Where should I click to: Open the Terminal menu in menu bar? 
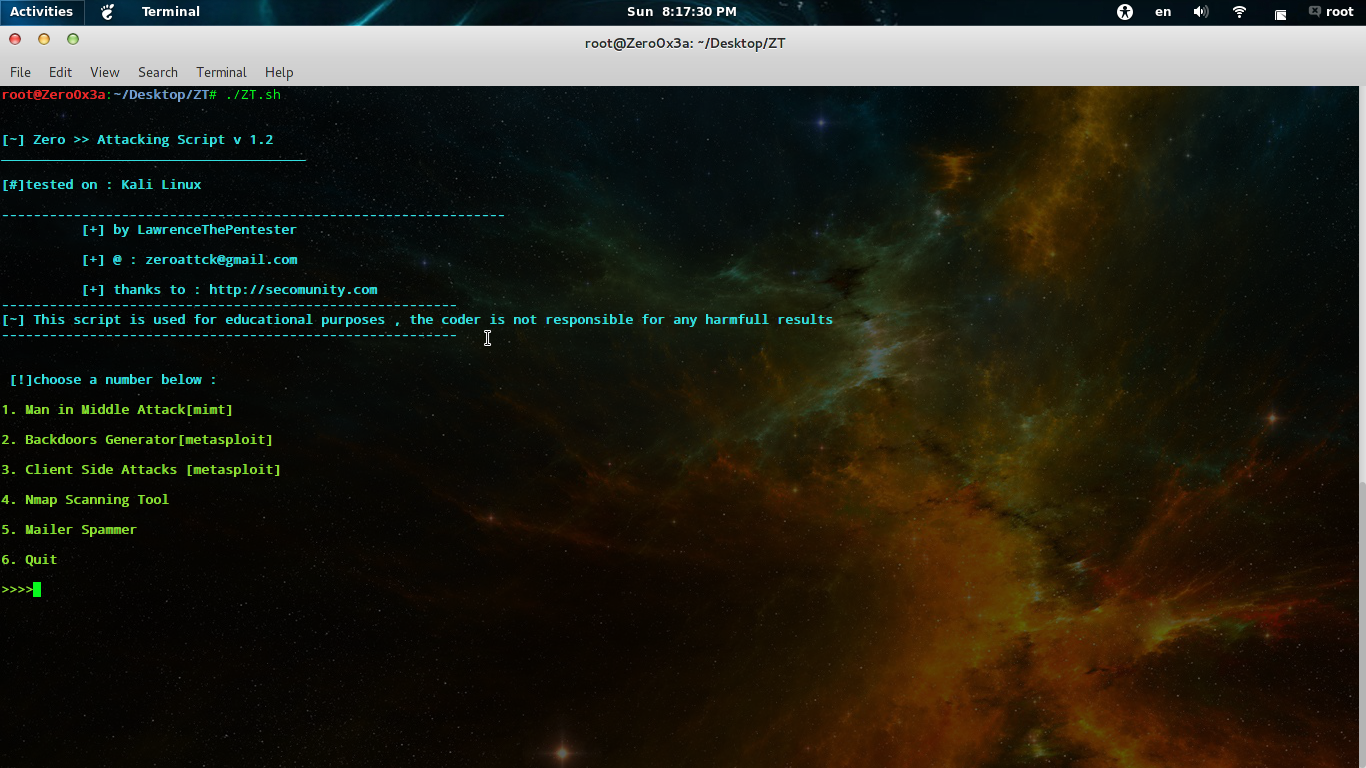tap(221, 72)
